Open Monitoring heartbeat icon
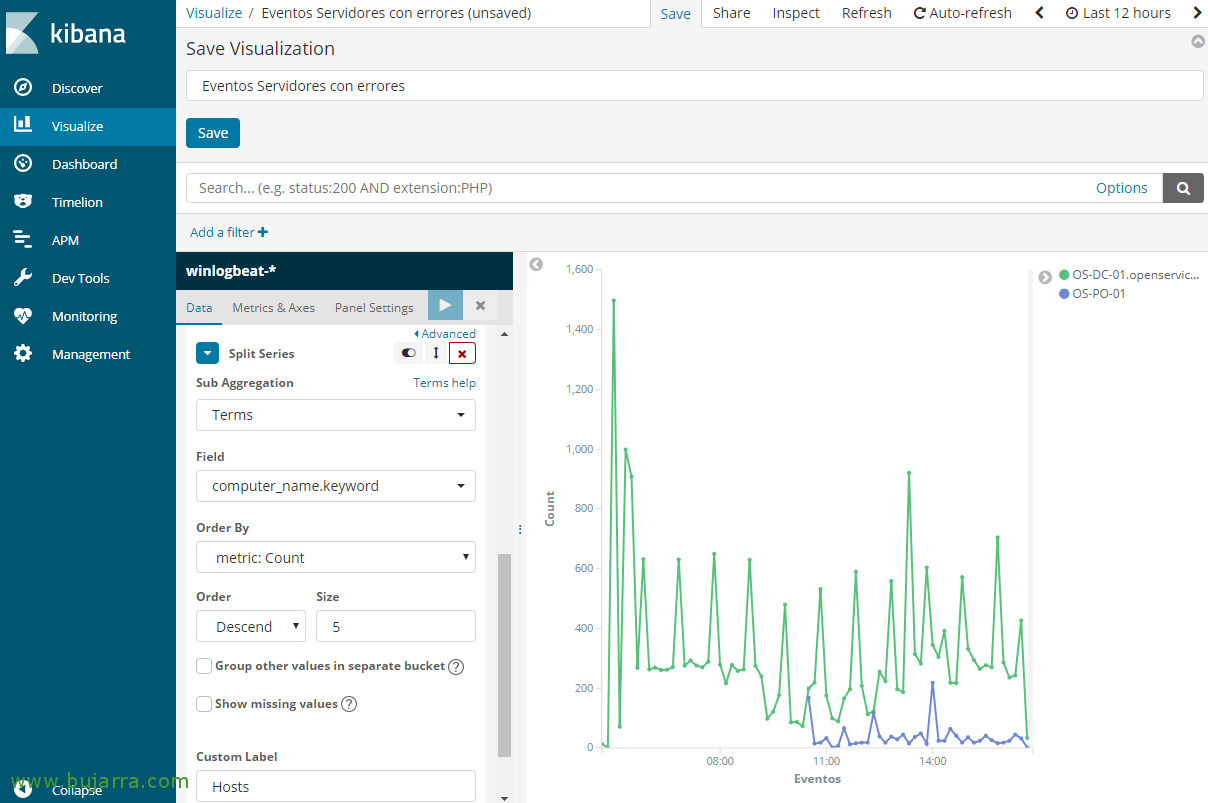 [23, 316]
